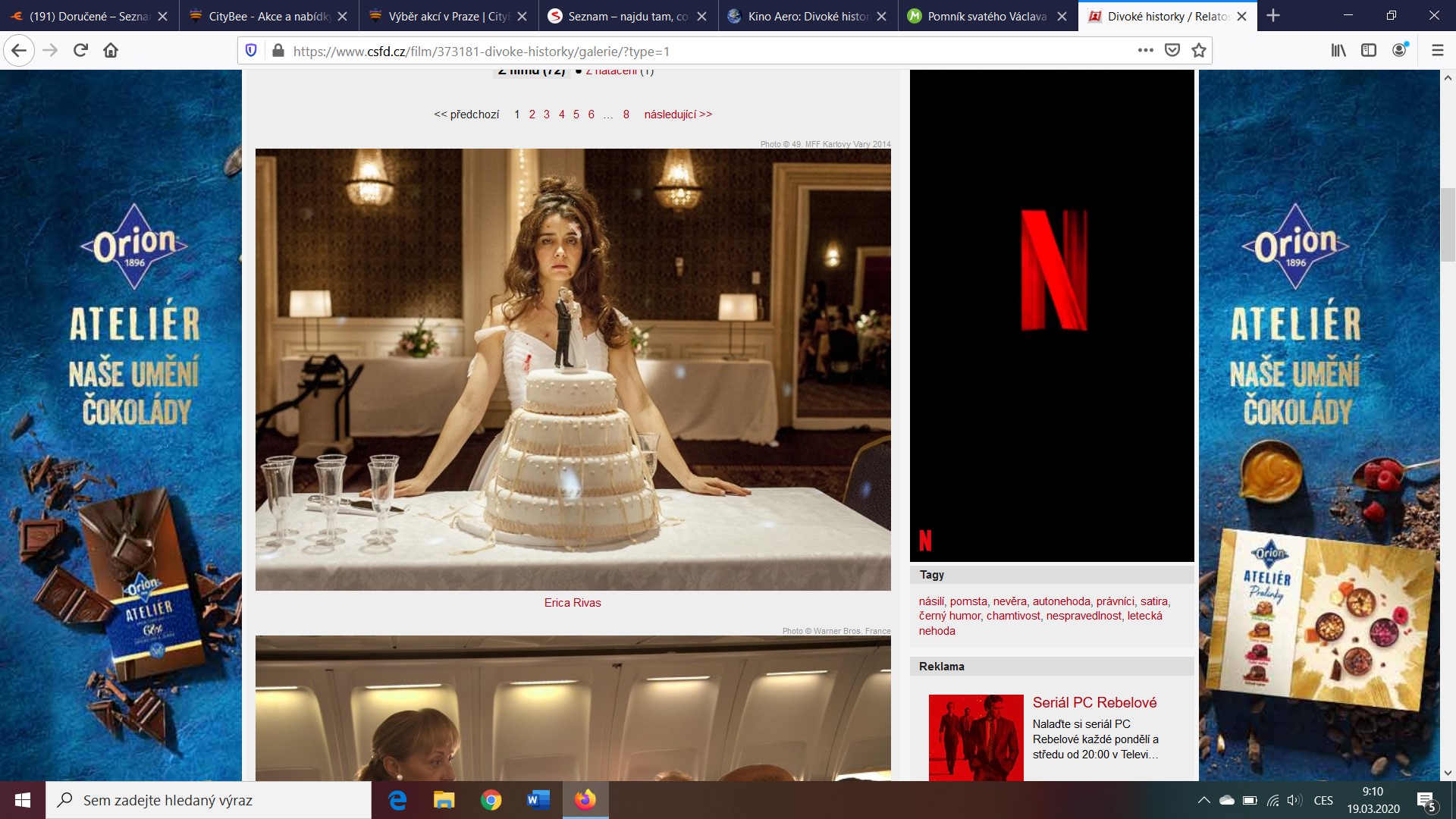Bookmark this page with star icon
The image size is (1456, 819).
[x=1199, y=51]
